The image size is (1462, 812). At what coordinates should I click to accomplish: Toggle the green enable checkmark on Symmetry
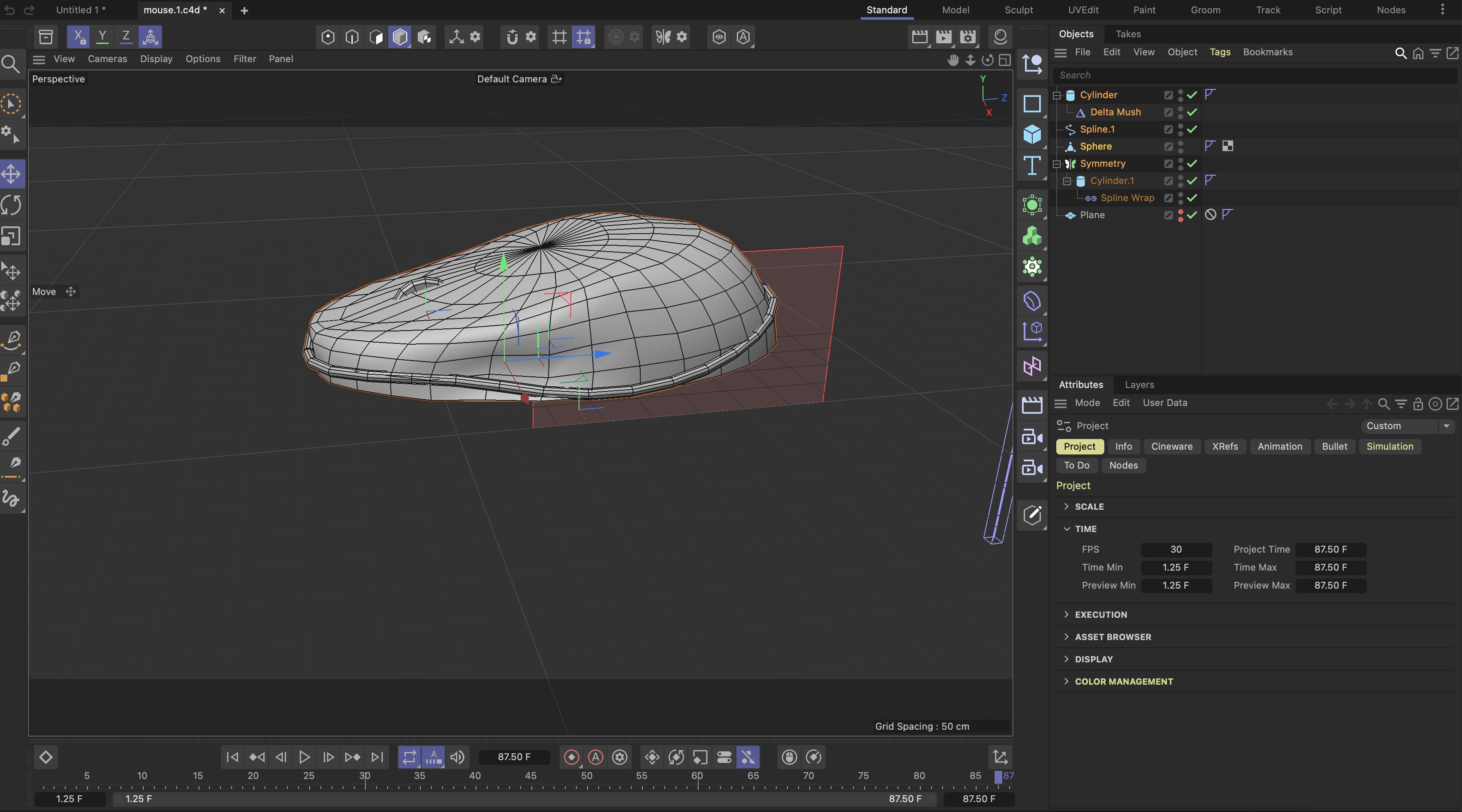(x=1192, y=164)
